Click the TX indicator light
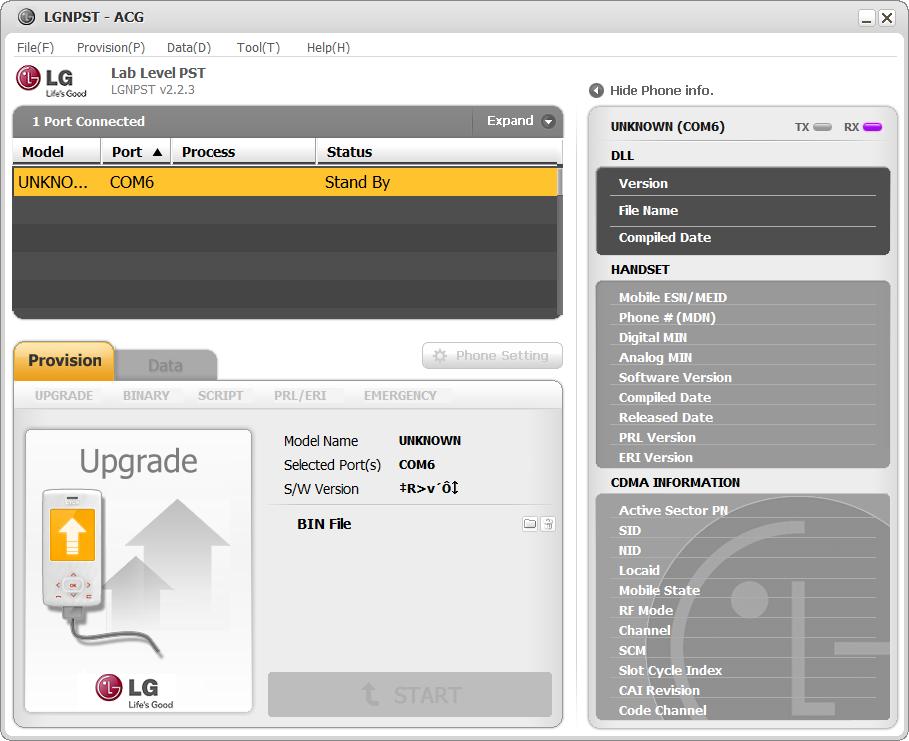909x741 pixels. (x=822, y=127)
